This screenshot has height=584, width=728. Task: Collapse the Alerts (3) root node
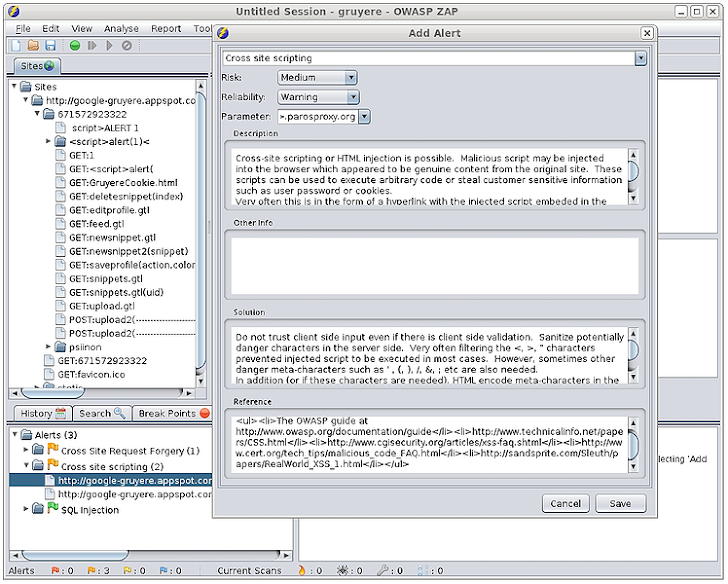pyautogui.click(x=15, y=434)
